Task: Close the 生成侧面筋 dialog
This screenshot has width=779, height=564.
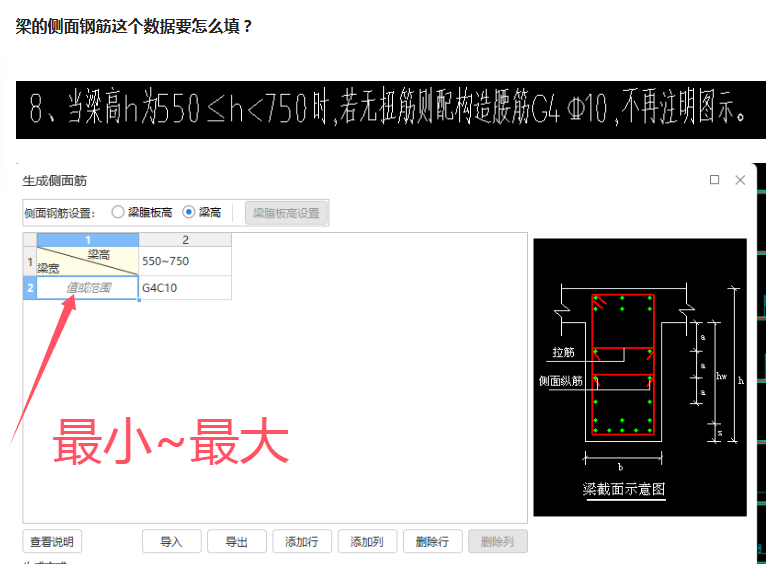Action: [740, 180]
